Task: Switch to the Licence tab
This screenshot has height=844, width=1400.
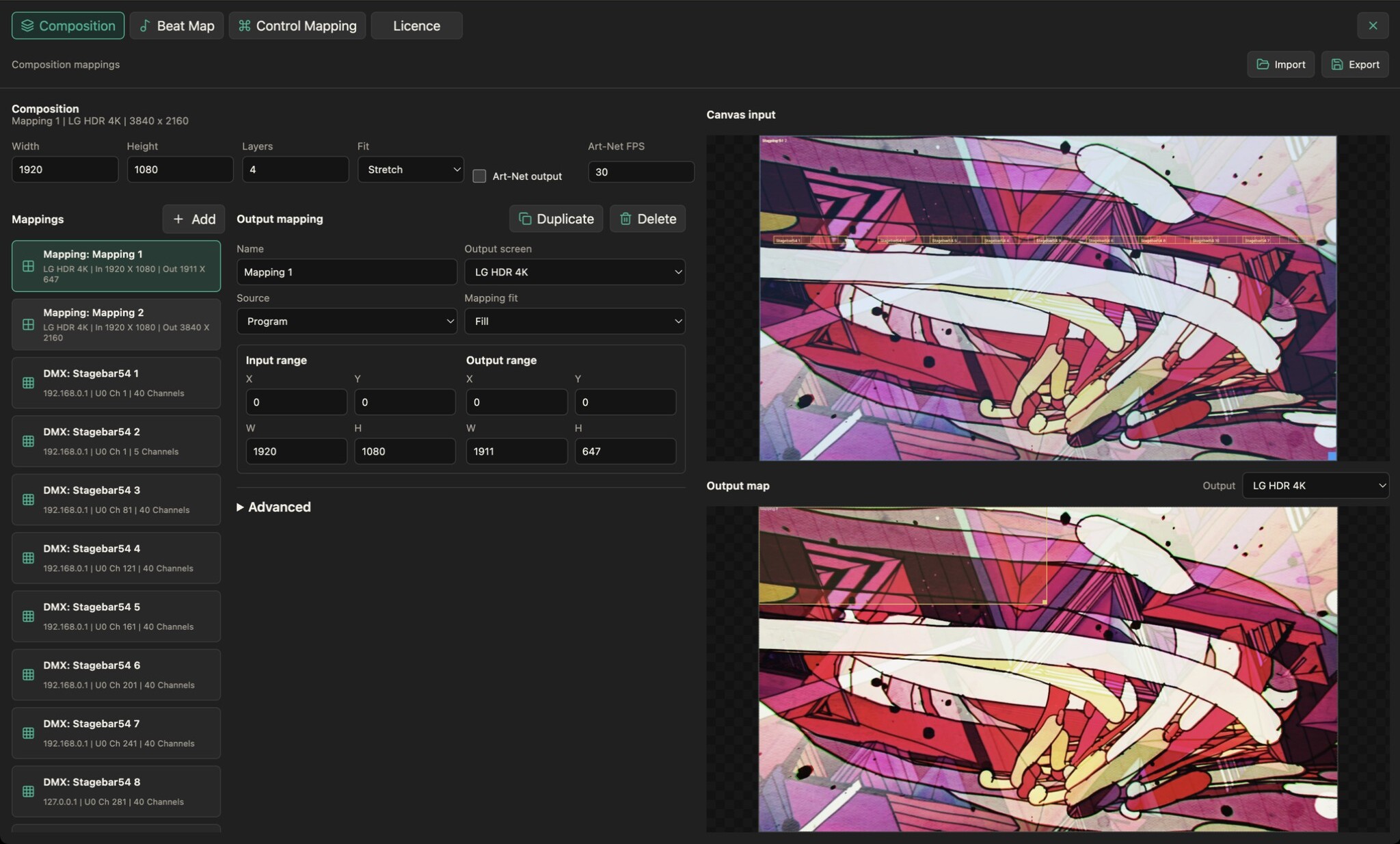Action: click(416, 26)
